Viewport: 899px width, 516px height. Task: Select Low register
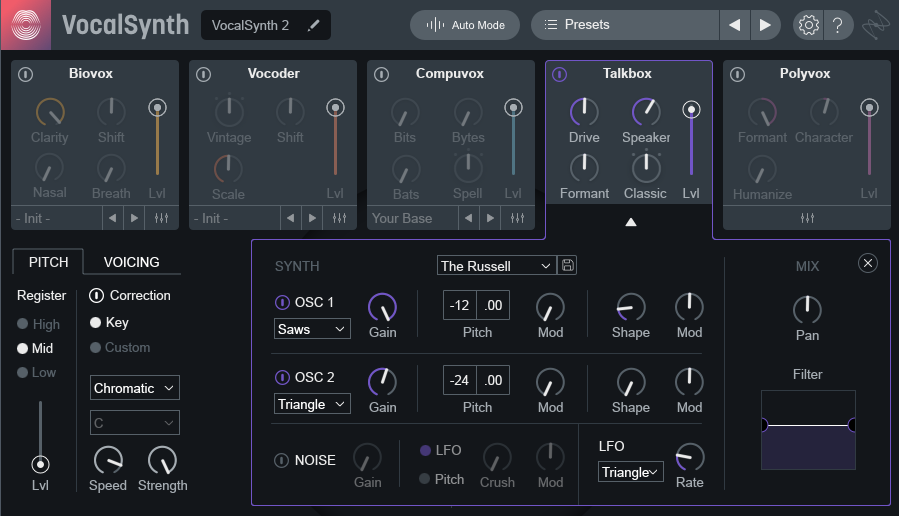pos(22,372)
